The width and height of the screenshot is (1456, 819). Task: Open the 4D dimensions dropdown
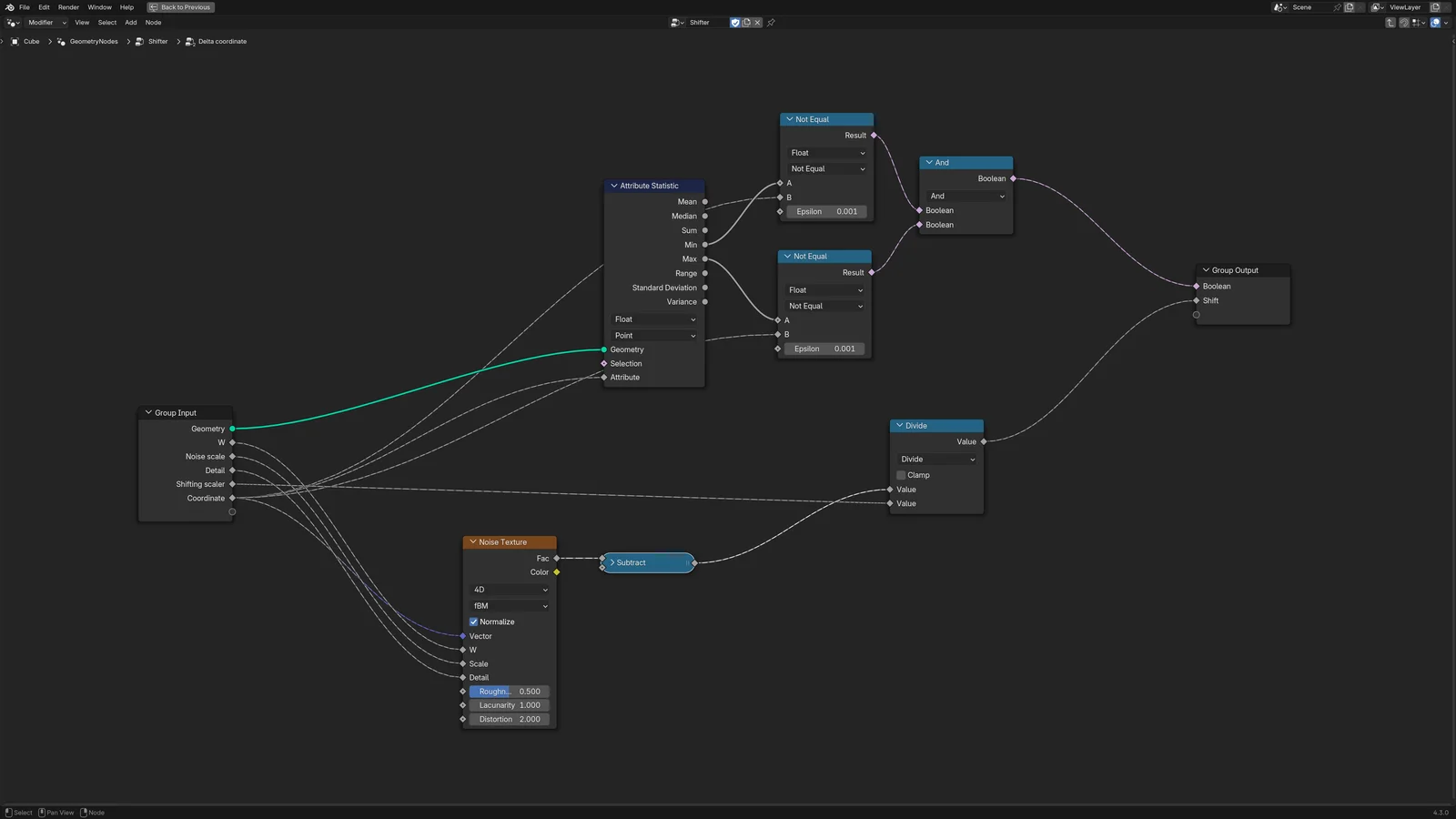(x=510, y=590)
